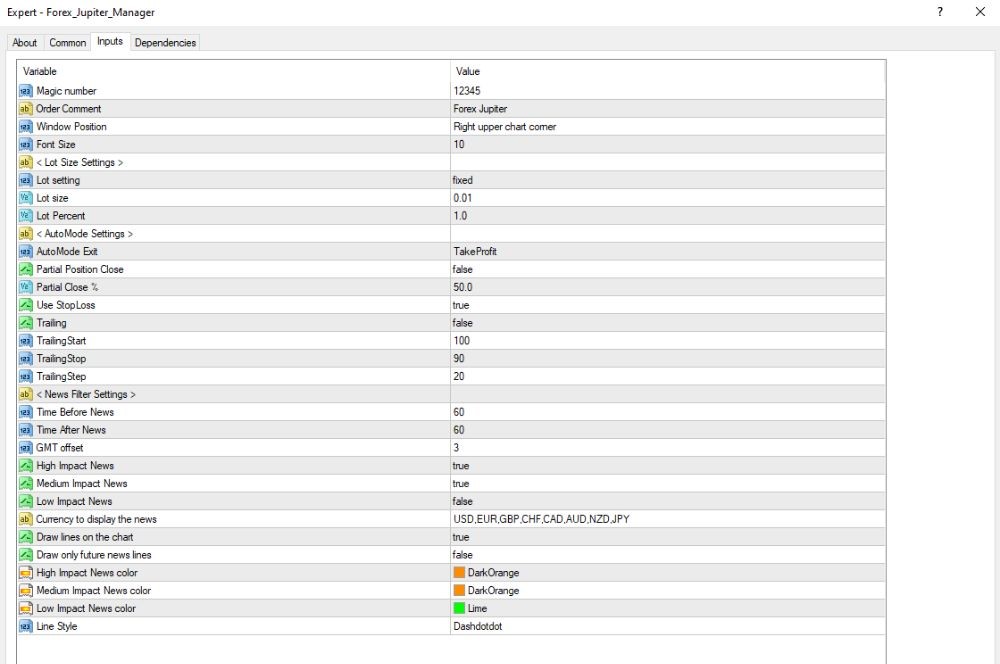Click the Value column header
The width and height of the screenshot is (1000, 664).
tap(467, 71)
